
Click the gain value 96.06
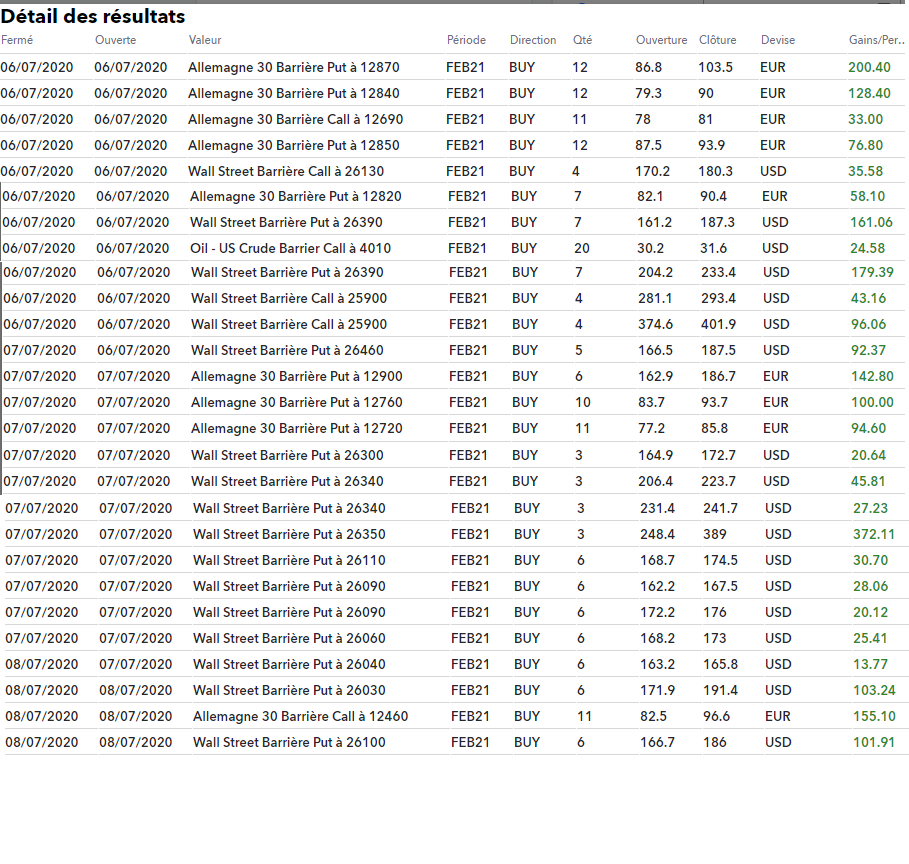pyautogui.click(x=868, y=325)
